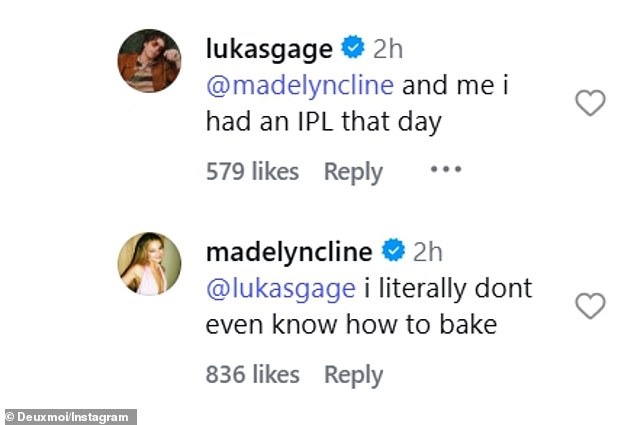
Task: Open the 2h timestamp on lukasgage's comment
Action: (x=387, y=48)
